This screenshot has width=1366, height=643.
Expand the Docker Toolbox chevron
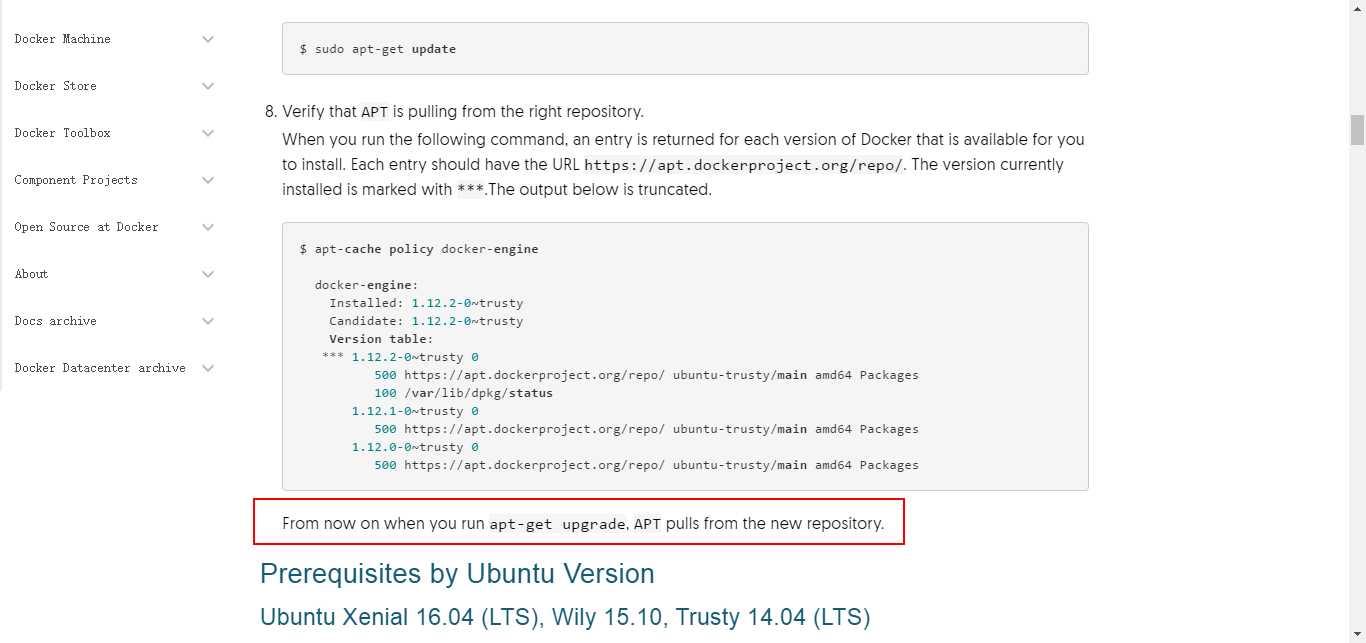coord(208,133)
